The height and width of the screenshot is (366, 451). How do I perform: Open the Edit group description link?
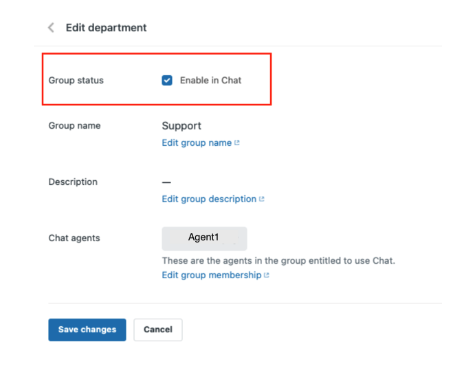coord(209,199)
